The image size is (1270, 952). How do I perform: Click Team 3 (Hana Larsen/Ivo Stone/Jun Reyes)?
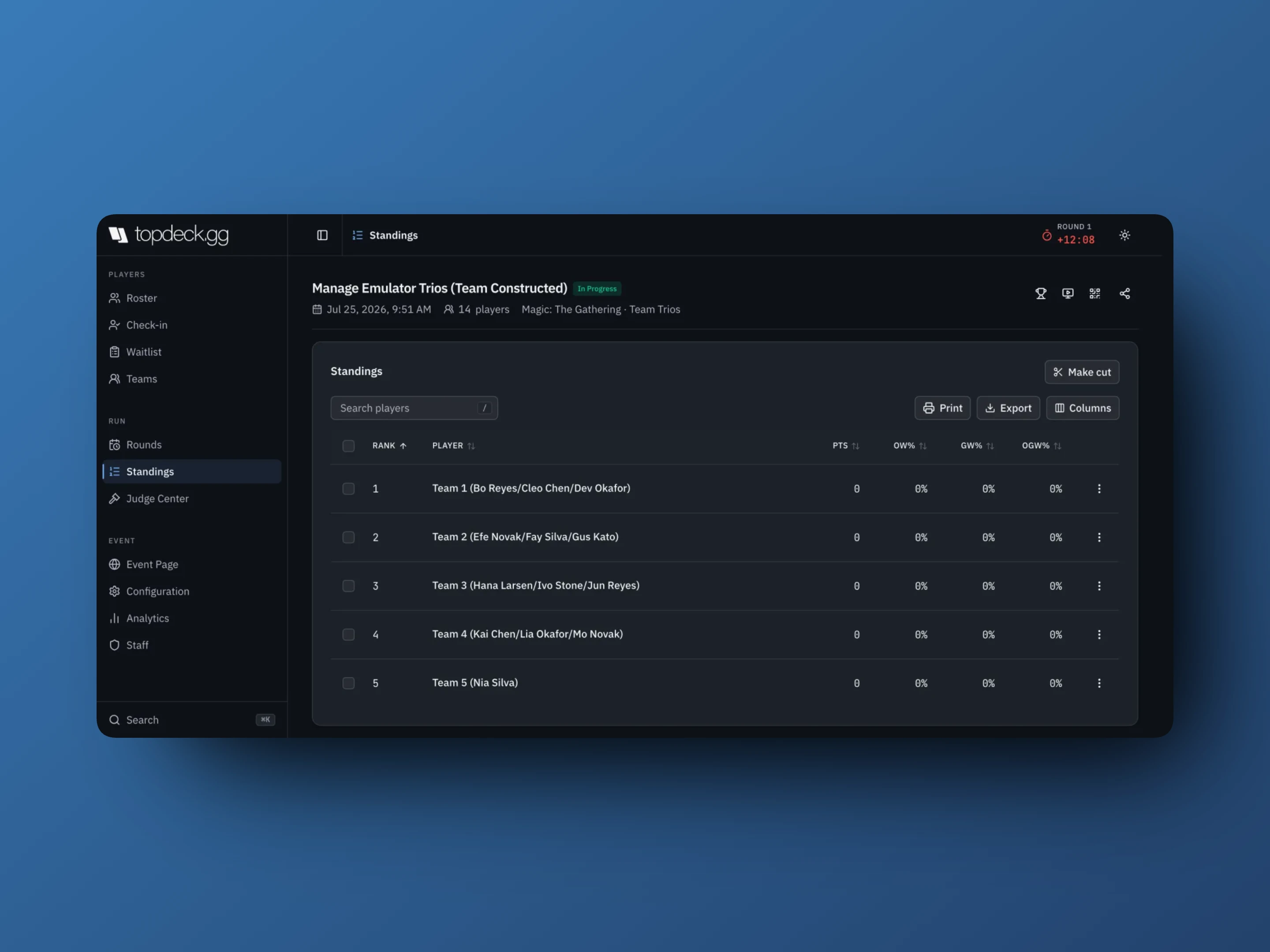(x=536, y=585)
